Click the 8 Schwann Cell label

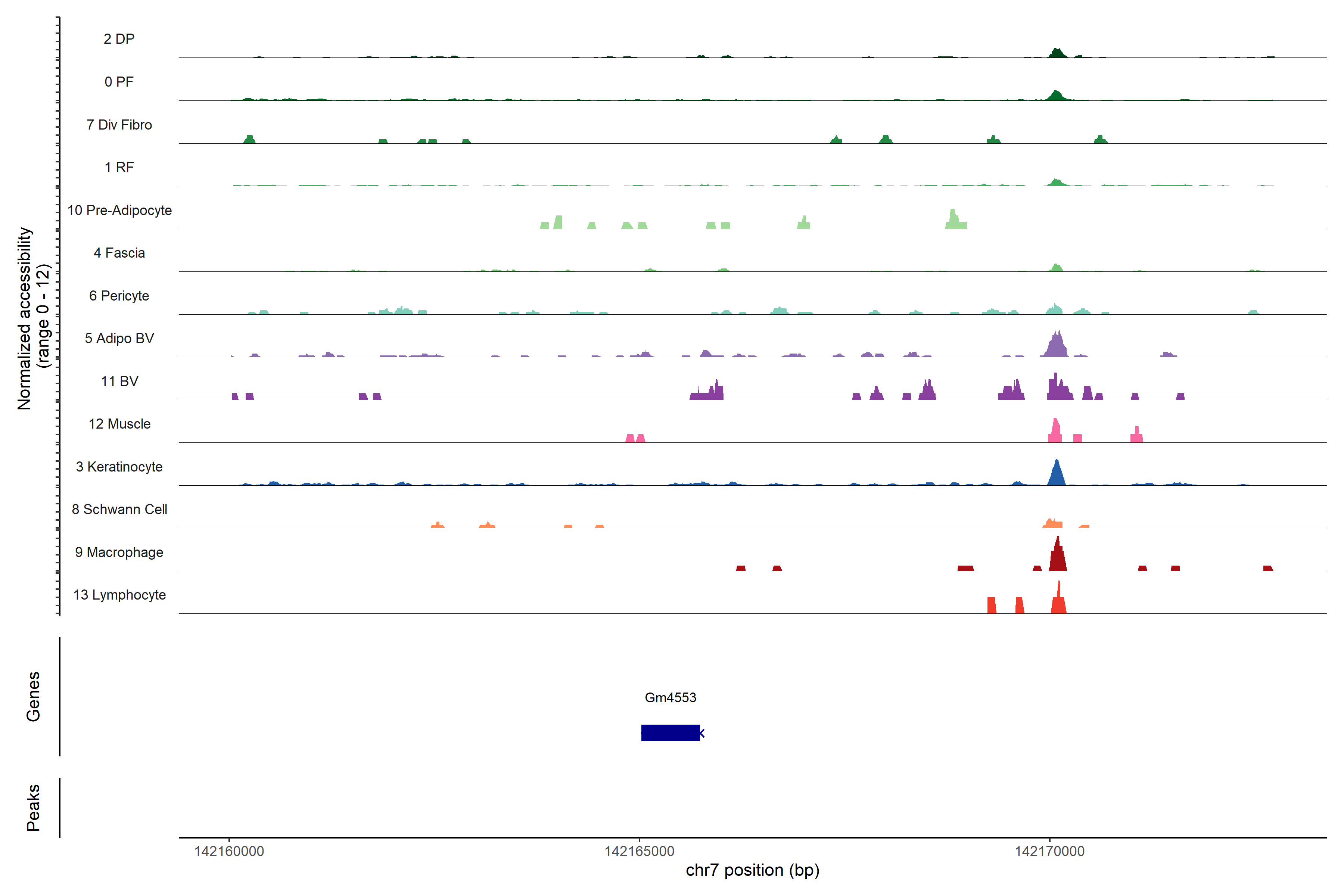tap(119, 509)
